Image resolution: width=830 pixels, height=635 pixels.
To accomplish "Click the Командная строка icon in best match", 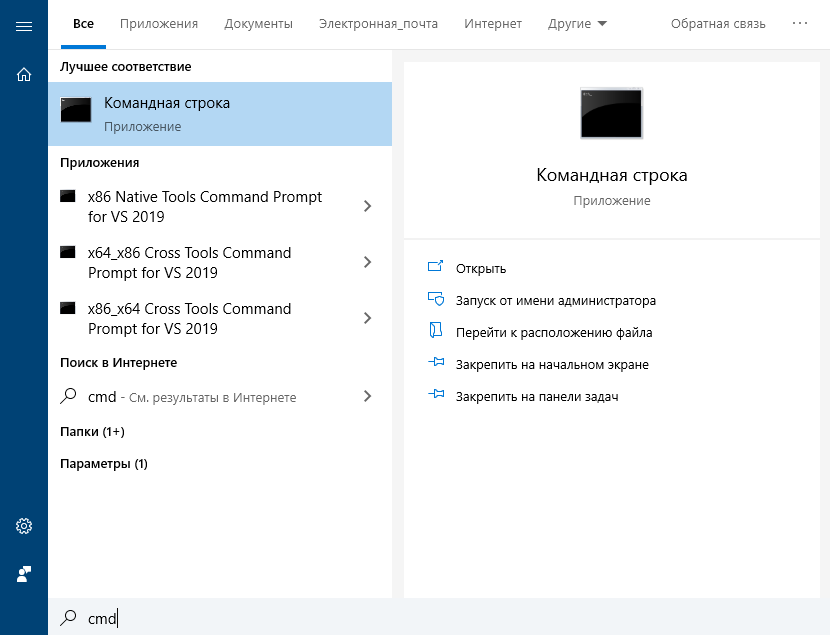I will coord(76,110).
